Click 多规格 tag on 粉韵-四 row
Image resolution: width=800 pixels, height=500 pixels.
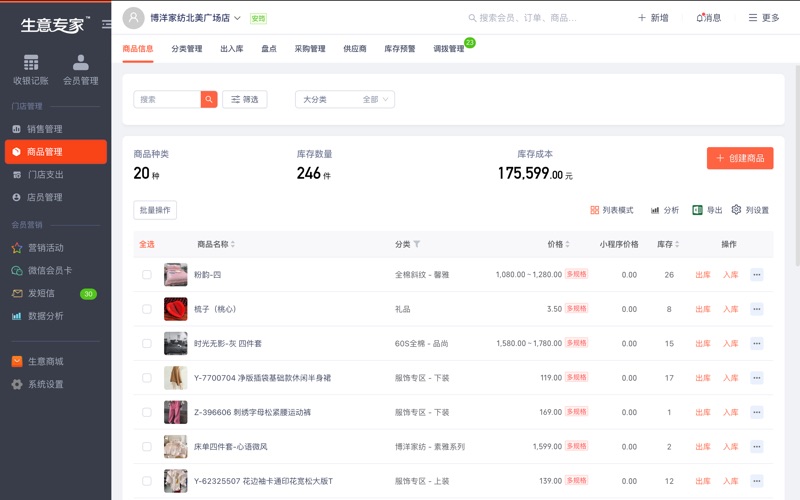pos(577,274)
